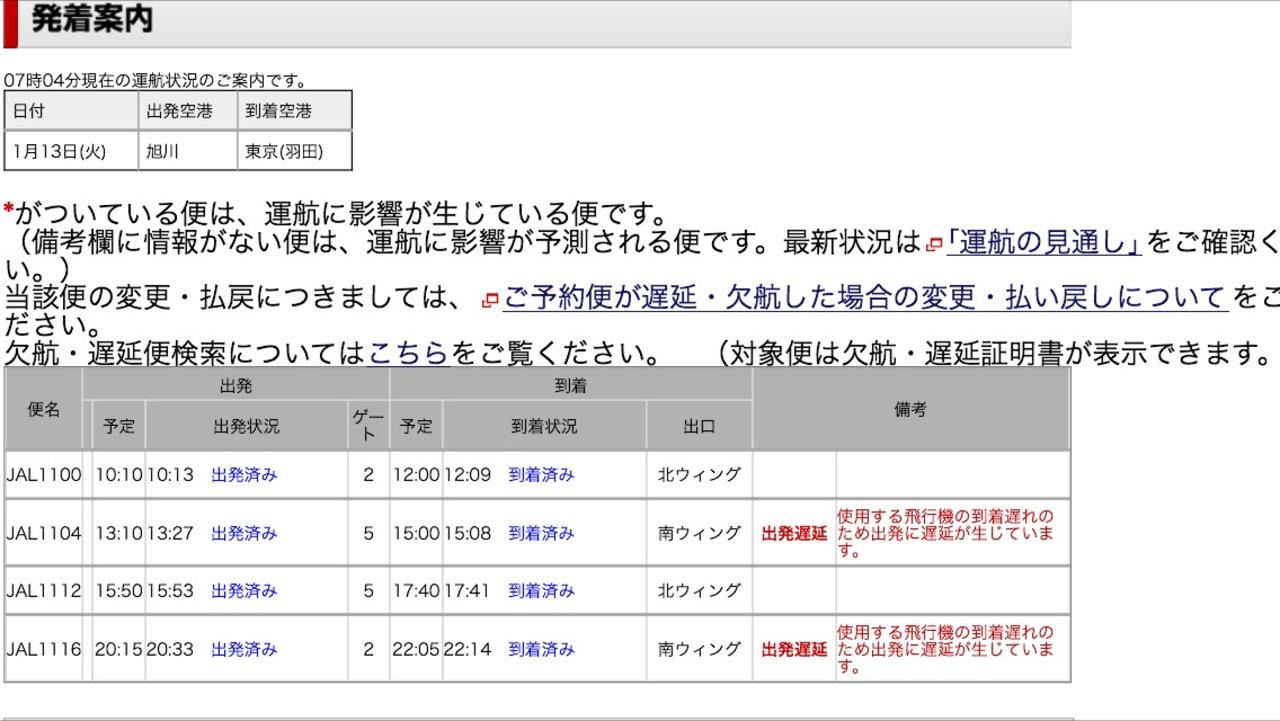The image size is (1280, 721).
Task: Click 出発済み status for JAL1100
Action: [x=244, y=475]
